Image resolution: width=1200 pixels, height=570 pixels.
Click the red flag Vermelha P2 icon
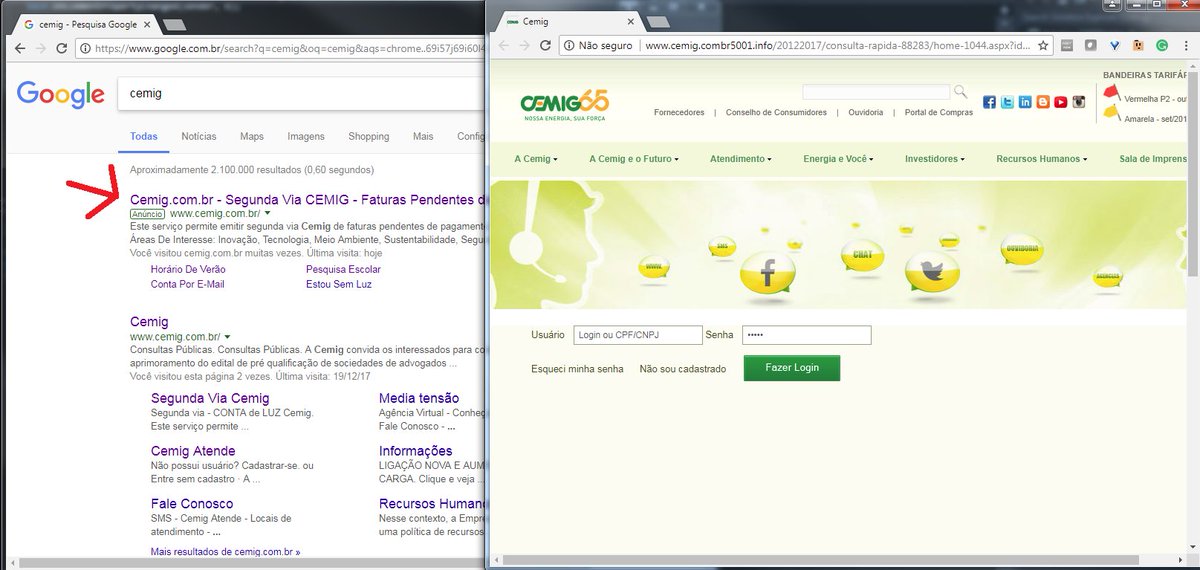coord(1110,93)
